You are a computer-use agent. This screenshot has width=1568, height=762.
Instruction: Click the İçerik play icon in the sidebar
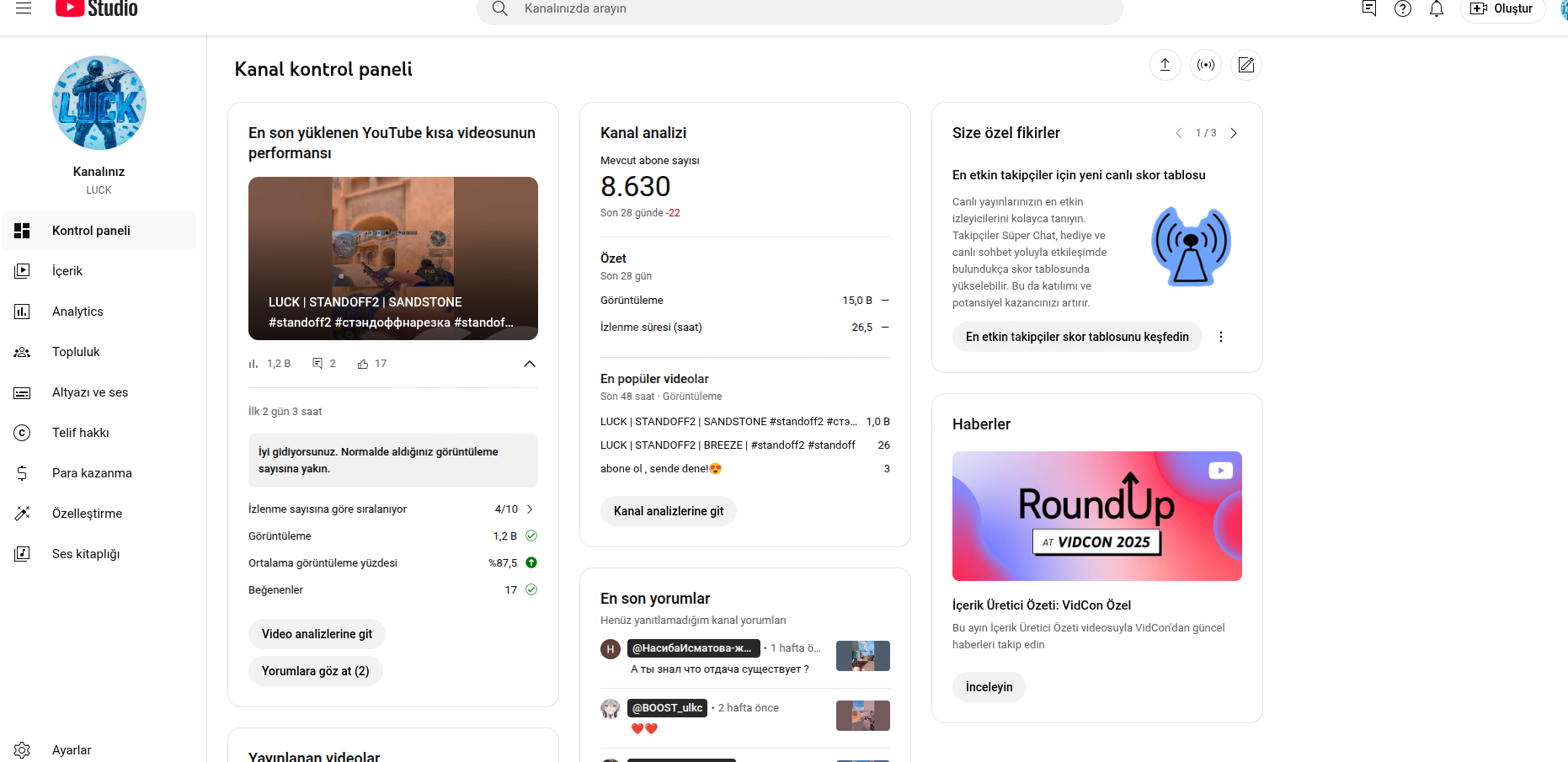[x=22, y=271]
